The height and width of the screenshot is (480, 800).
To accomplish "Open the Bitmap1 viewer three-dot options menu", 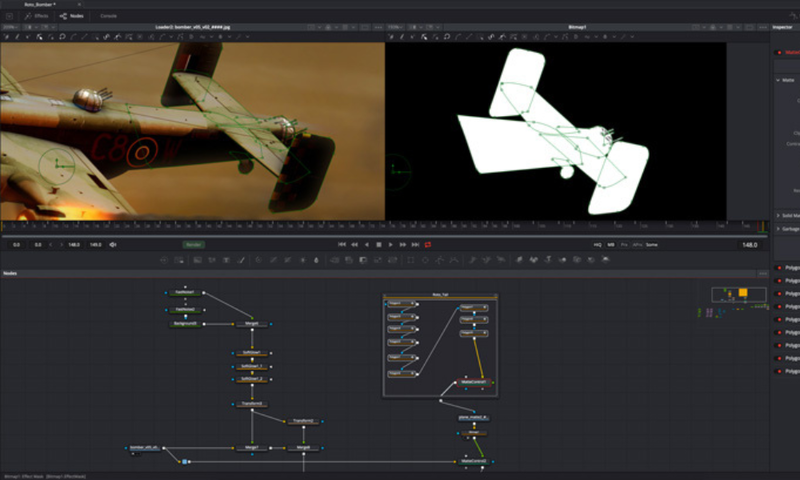I will 763,27.
